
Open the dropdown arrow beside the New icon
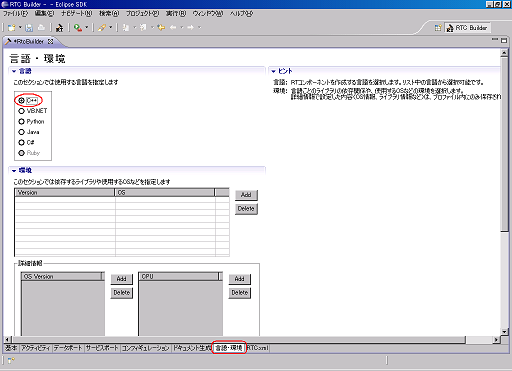pyautogui.click(x=20, y=28)
